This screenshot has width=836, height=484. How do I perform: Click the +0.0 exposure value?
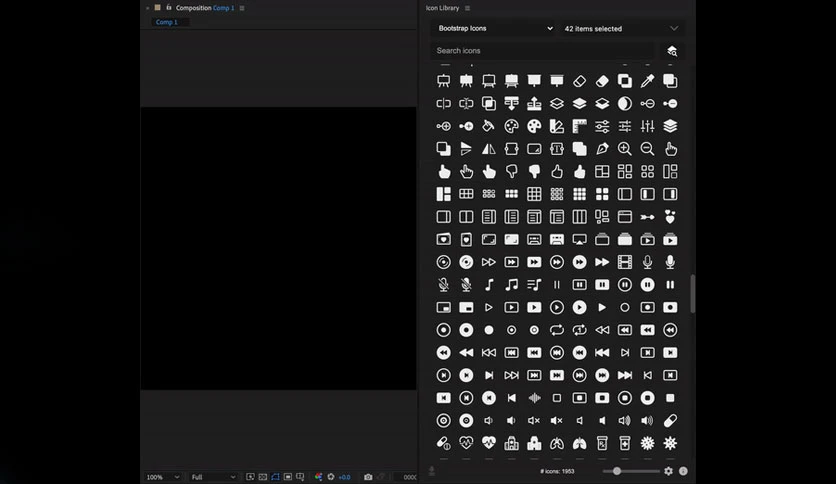(344, 477)
